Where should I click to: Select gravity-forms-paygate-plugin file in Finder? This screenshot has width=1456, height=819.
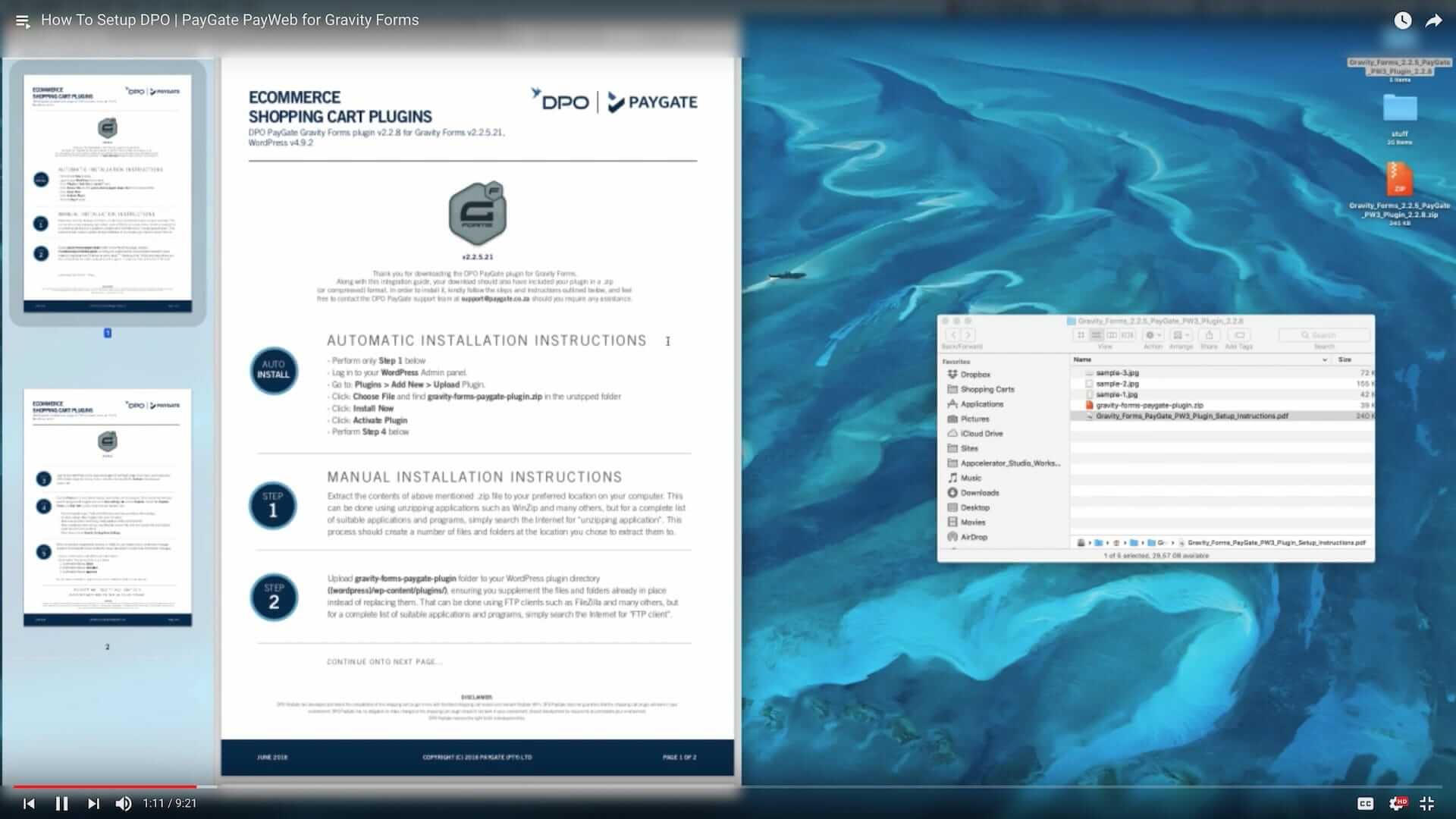tap(1148, 405)
